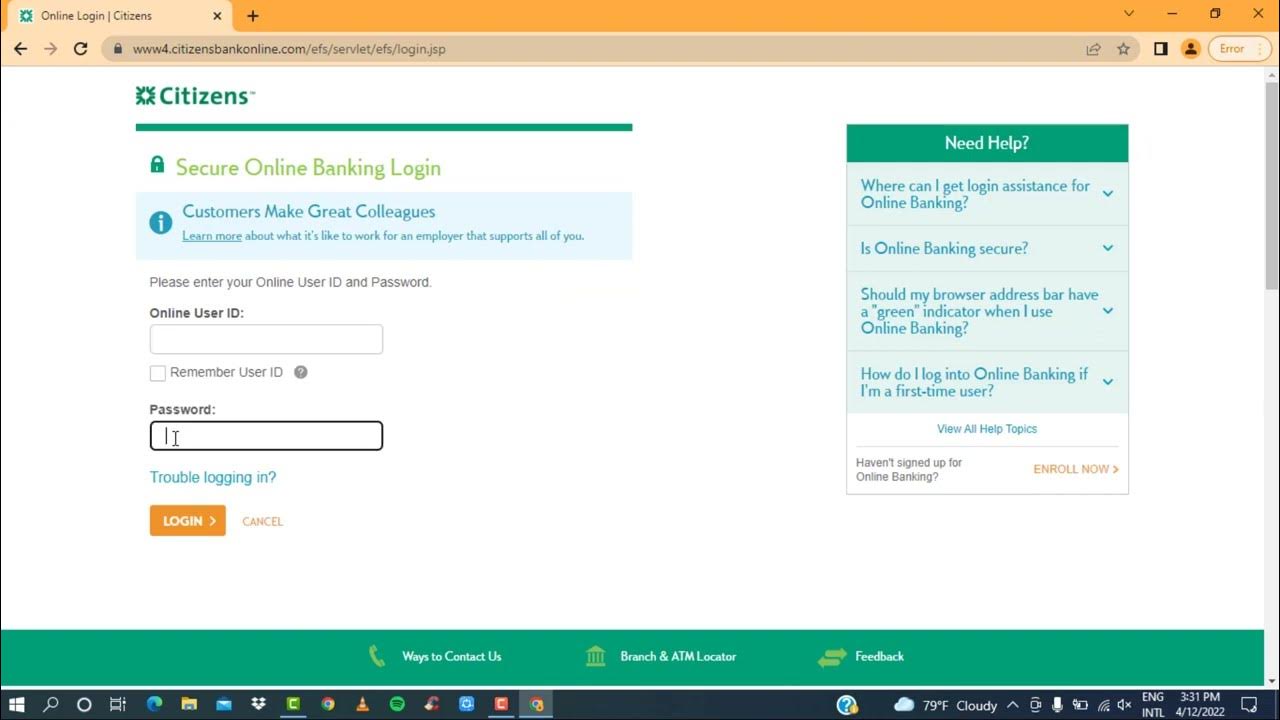
Task: Click the bank building Branch locator icon
Action: point(596,656)
